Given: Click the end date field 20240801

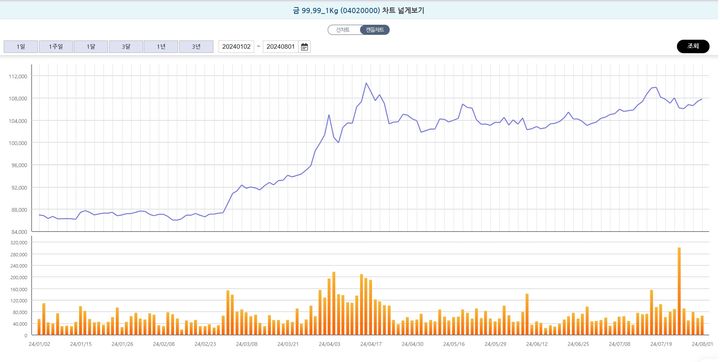Looking at the screenshot, I should [281, 47].
